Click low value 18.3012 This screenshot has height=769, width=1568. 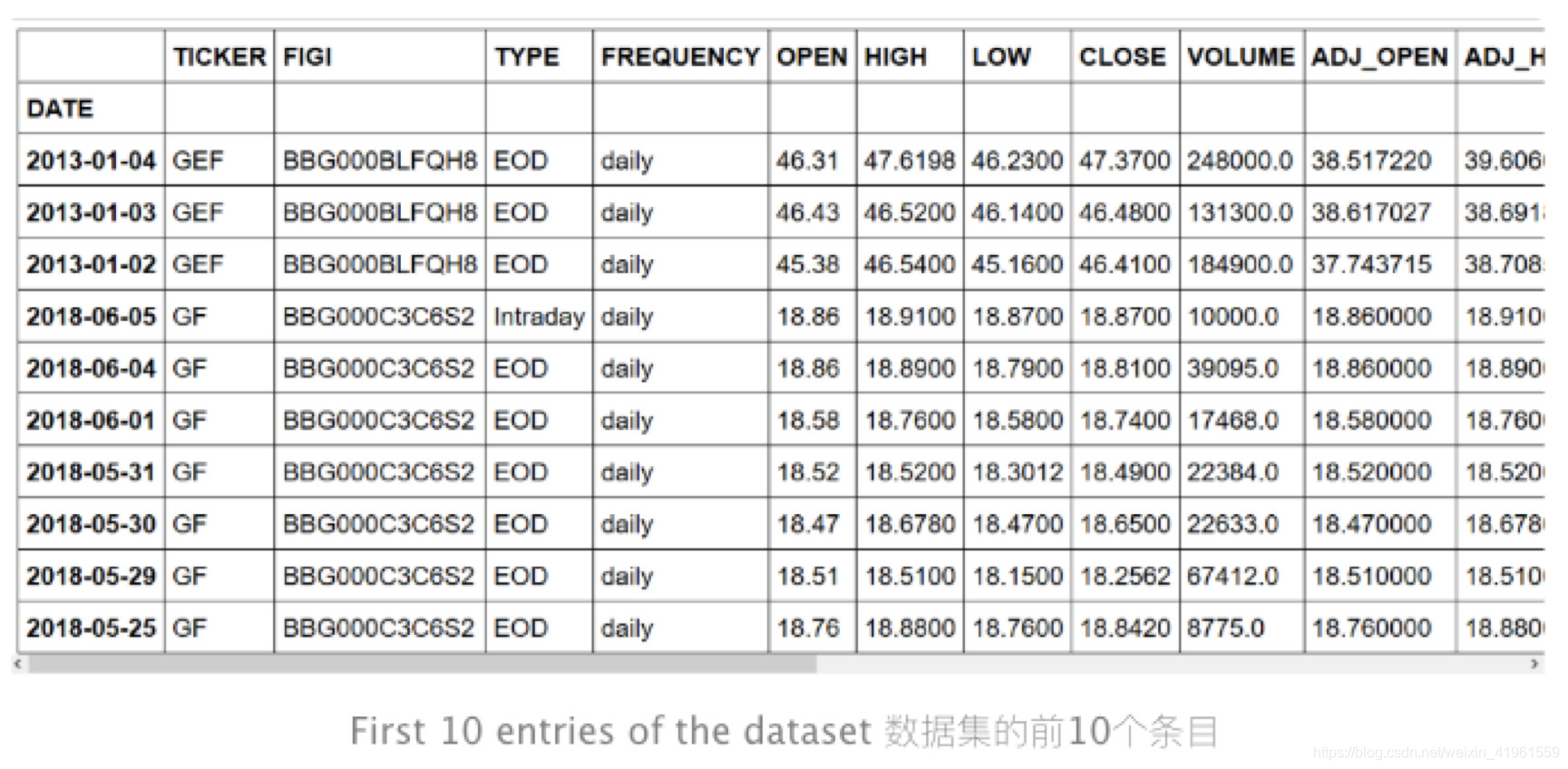point(1018,472)
